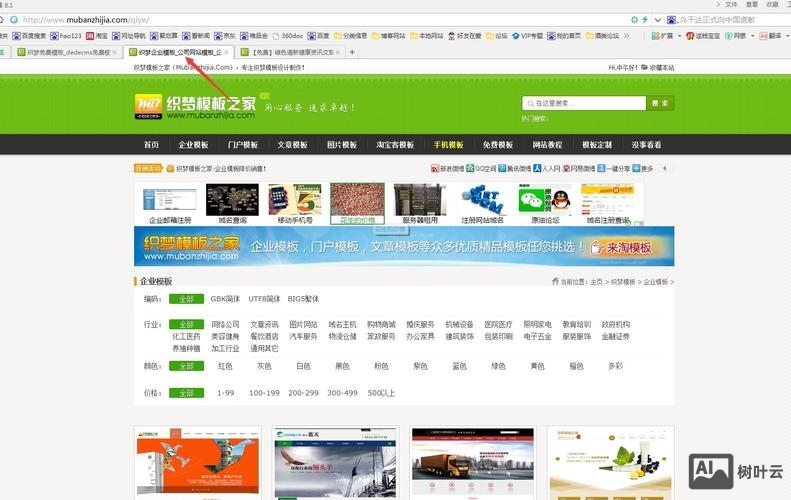Viewport: 791px width, 500px height.
Task: Open the 论坛 bookmark folder
Action: click(x=497, y=36)
